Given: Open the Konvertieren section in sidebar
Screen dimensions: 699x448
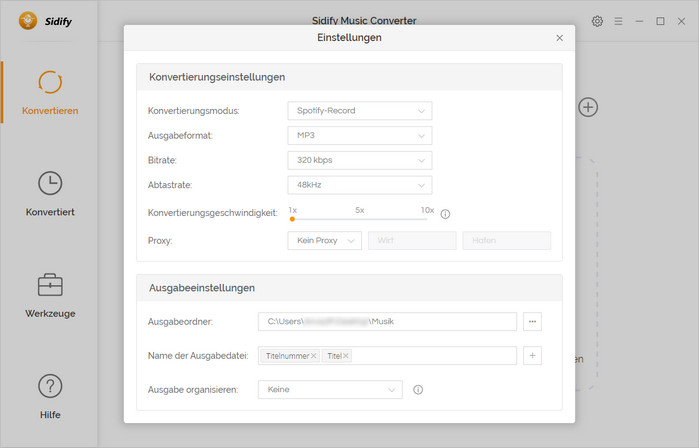Looking at the screenshot, I should pos(50,93).
